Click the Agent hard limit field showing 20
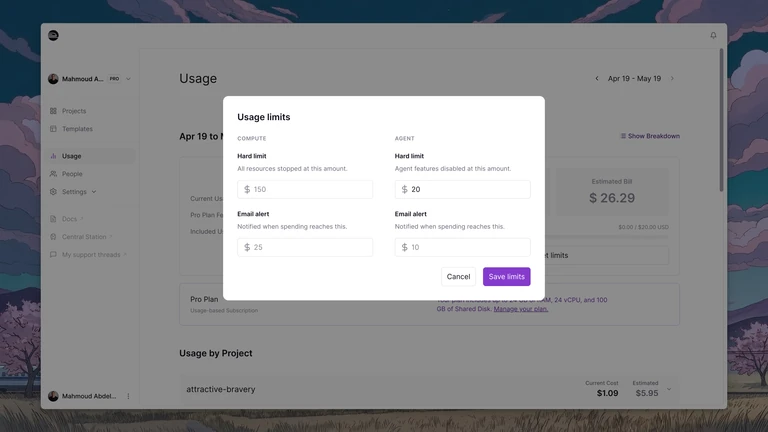768x432 pixels. 462,190
